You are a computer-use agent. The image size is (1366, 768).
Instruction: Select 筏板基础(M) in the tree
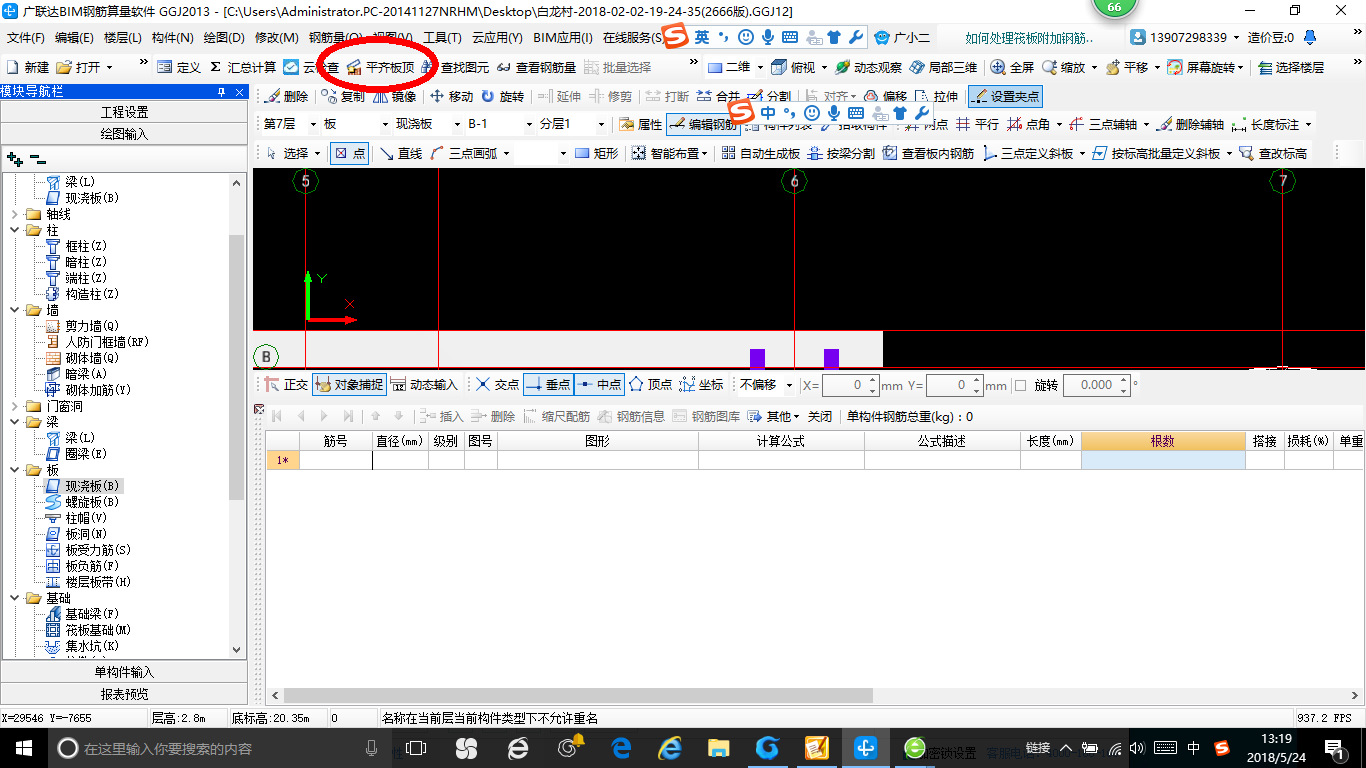point(98,630)
